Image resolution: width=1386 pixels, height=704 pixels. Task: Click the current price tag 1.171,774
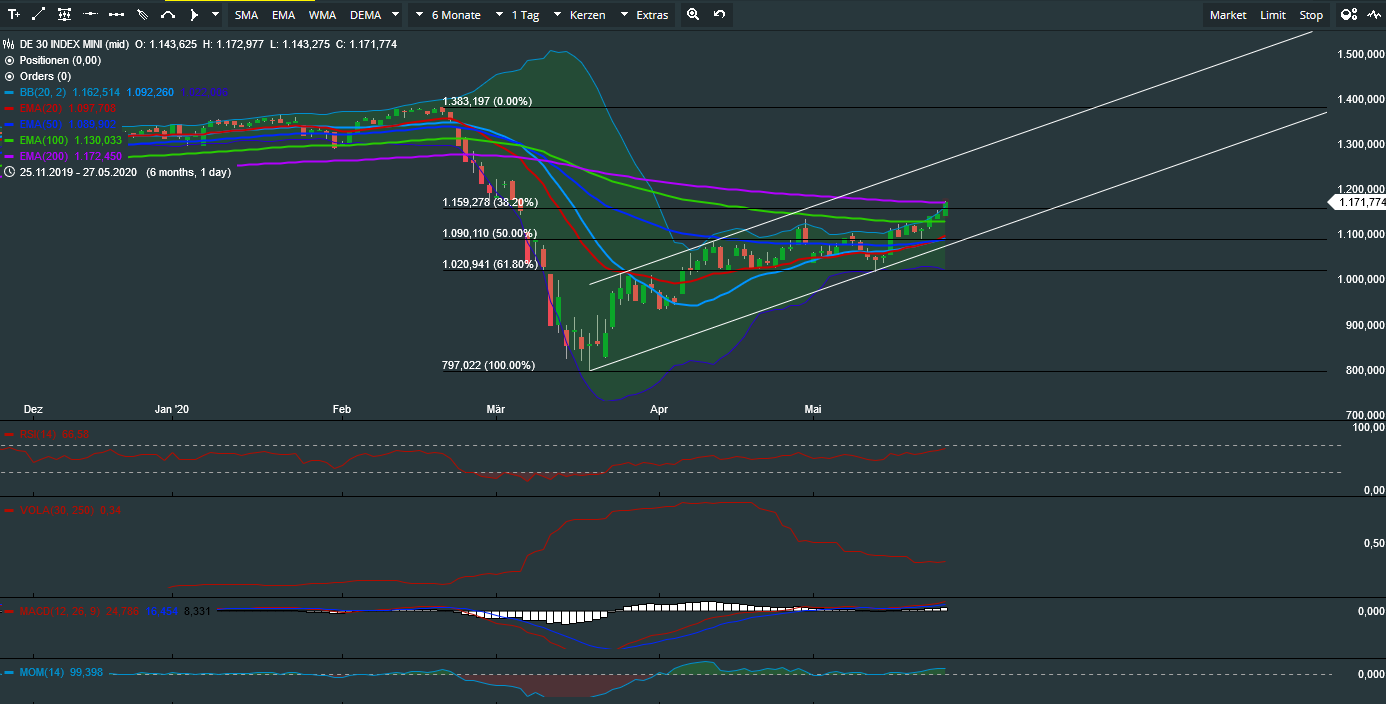point(1357,202)
